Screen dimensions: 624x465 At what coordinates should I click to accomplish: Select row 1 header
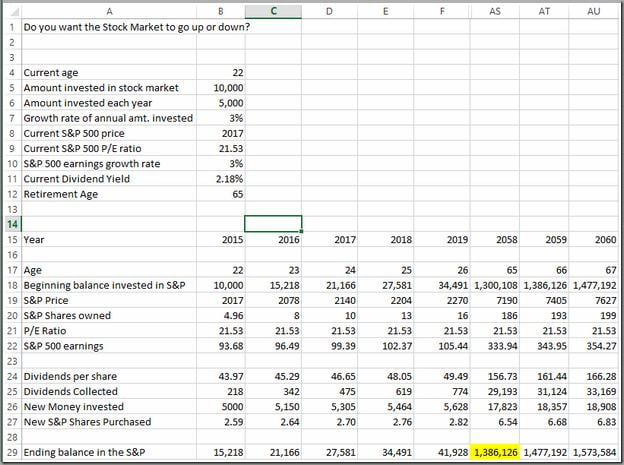click(x=12, y=27)
